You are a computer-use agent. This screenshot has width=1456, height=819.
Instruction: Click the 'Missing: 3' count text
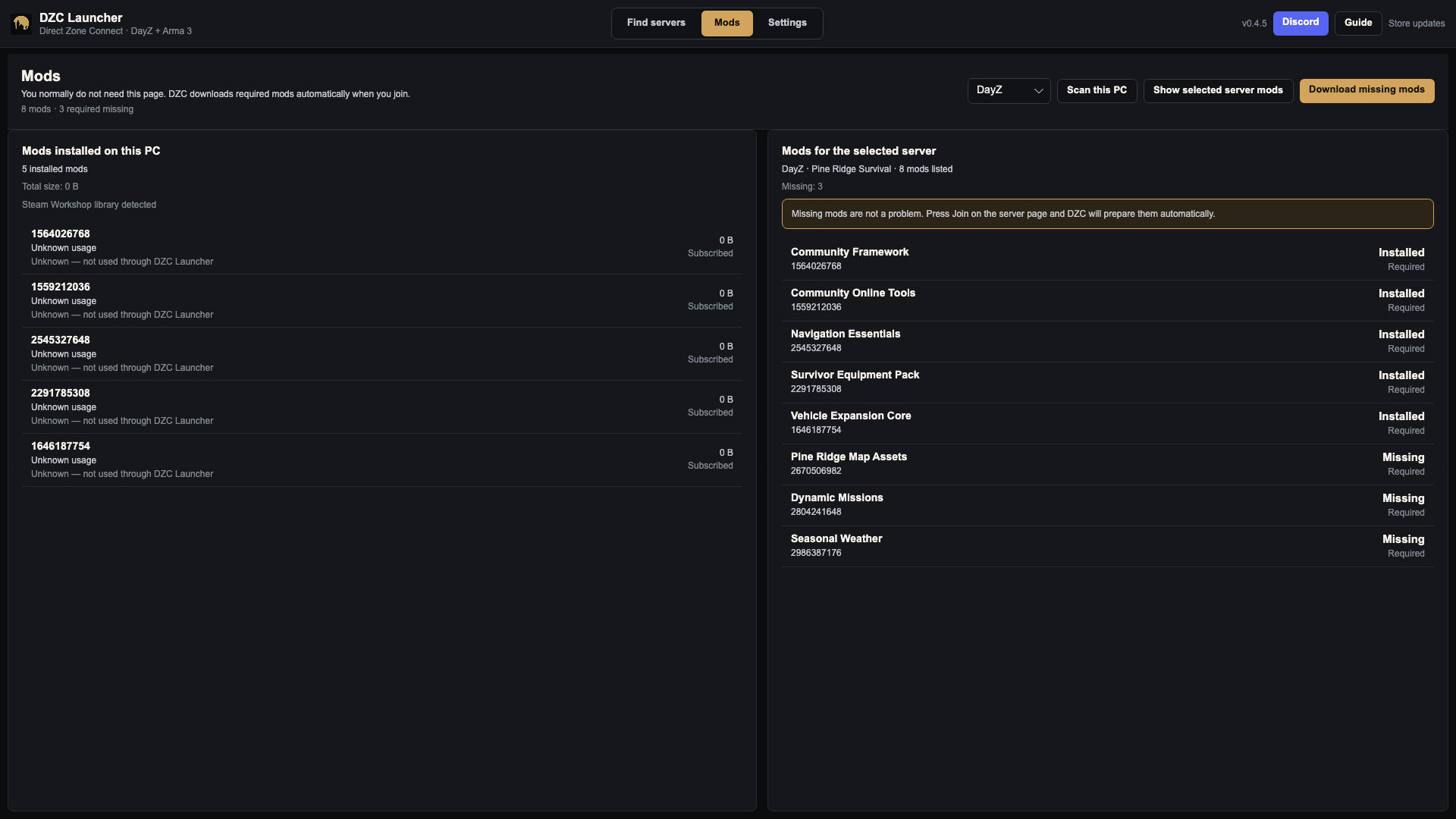click(802, 187)
